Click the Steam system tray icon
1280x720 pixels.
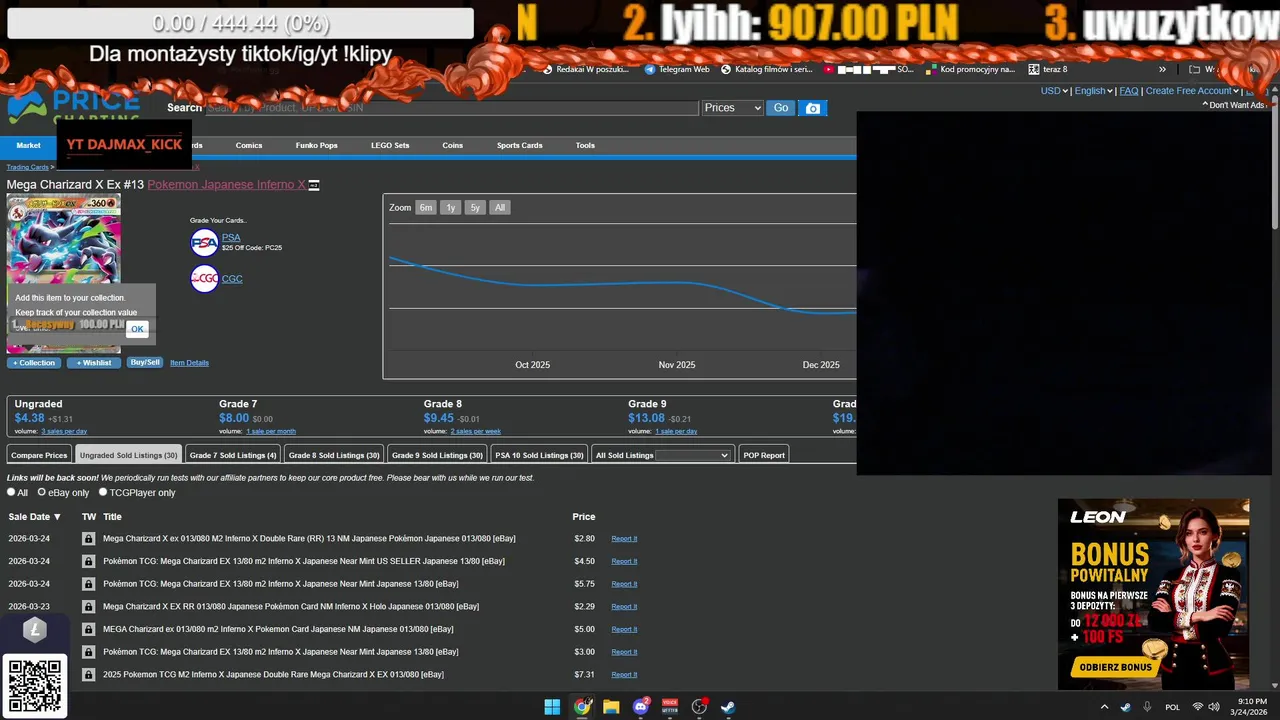[1126, 707]
